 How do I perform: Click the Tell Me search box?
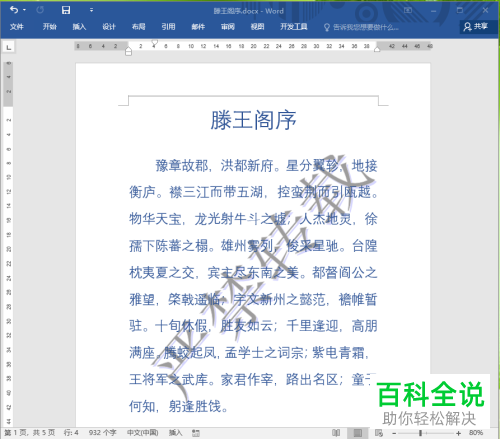click(x=361, y=27)
